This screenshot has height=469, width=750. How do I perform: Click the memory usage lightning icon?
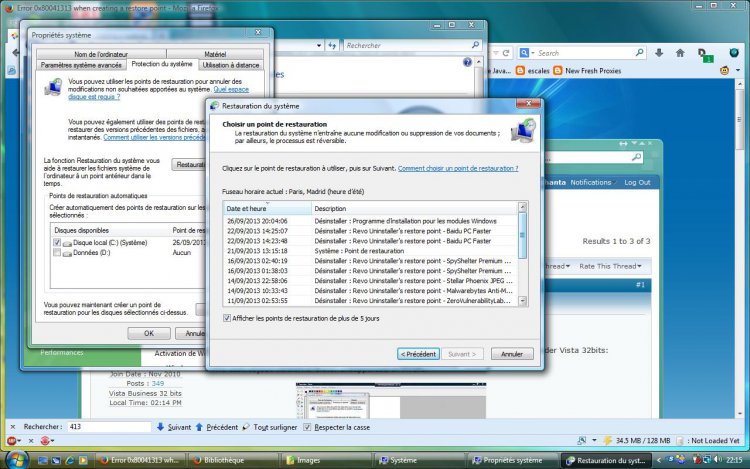[x=607, y=440]
